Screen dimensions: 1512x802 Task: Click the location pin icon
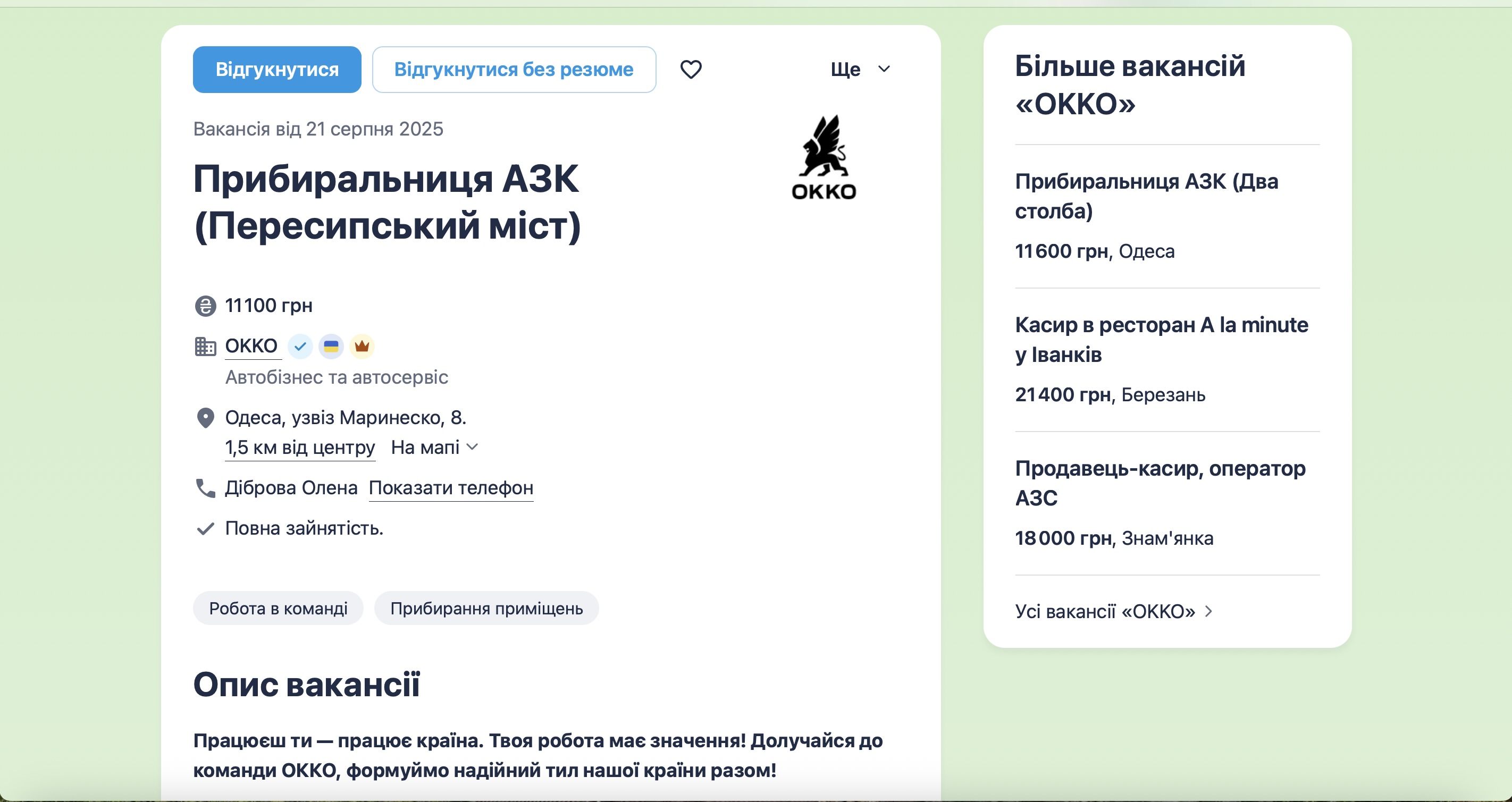205,418
